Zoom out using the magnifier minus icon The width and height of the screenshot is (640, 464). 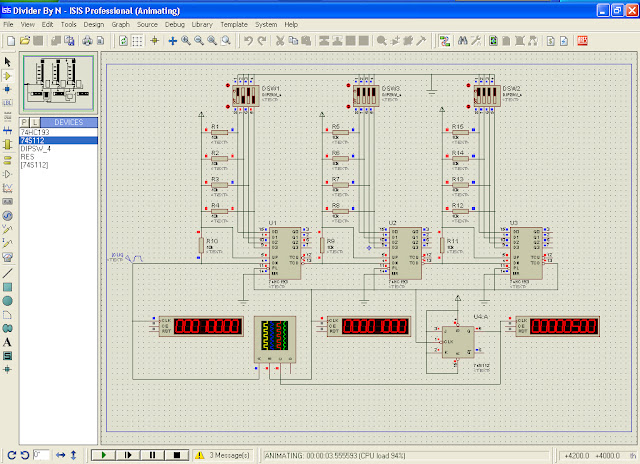[x=199, y=41]
